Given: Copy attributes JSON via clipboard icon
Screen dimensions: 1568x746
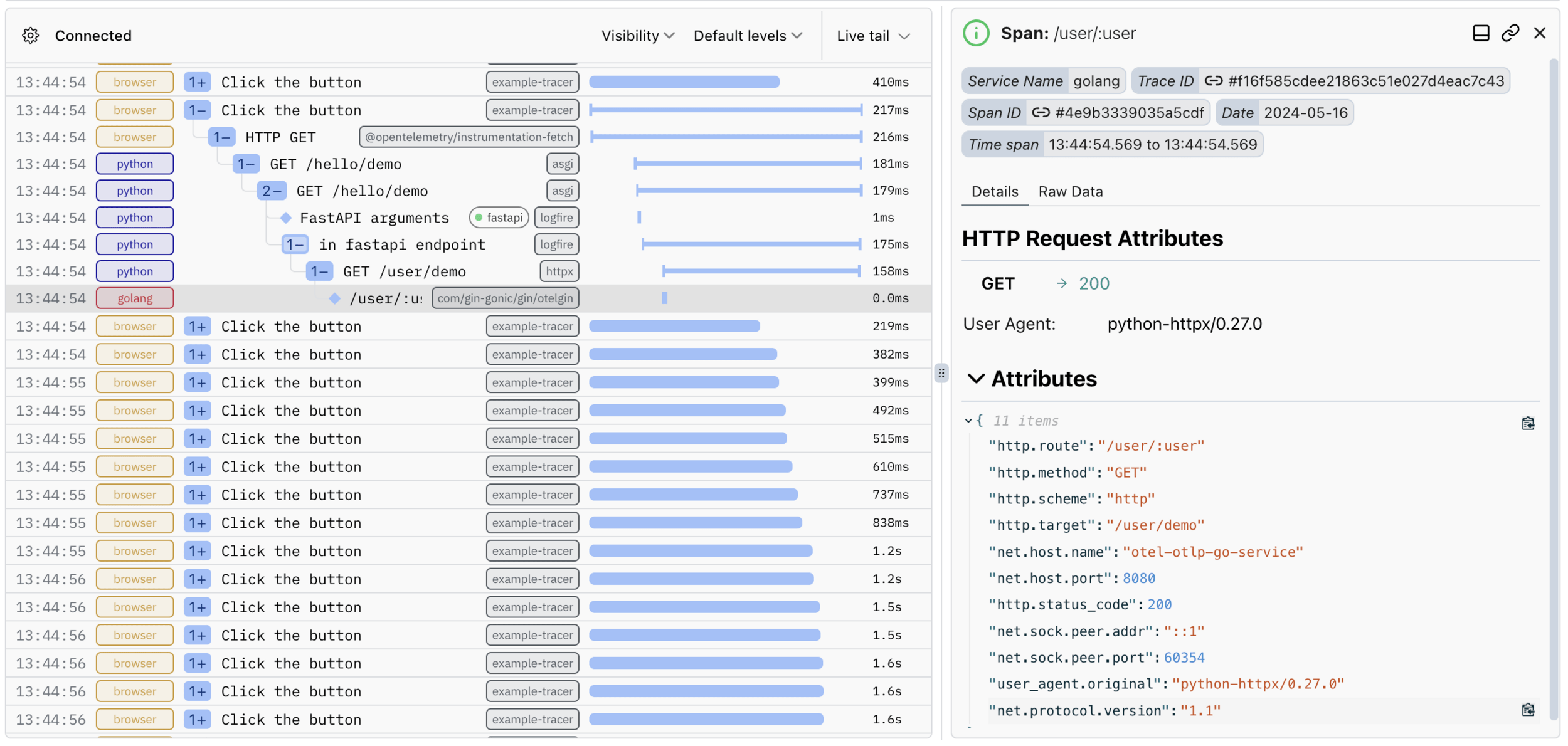Looking at the screenshot, I should 1528,424.
